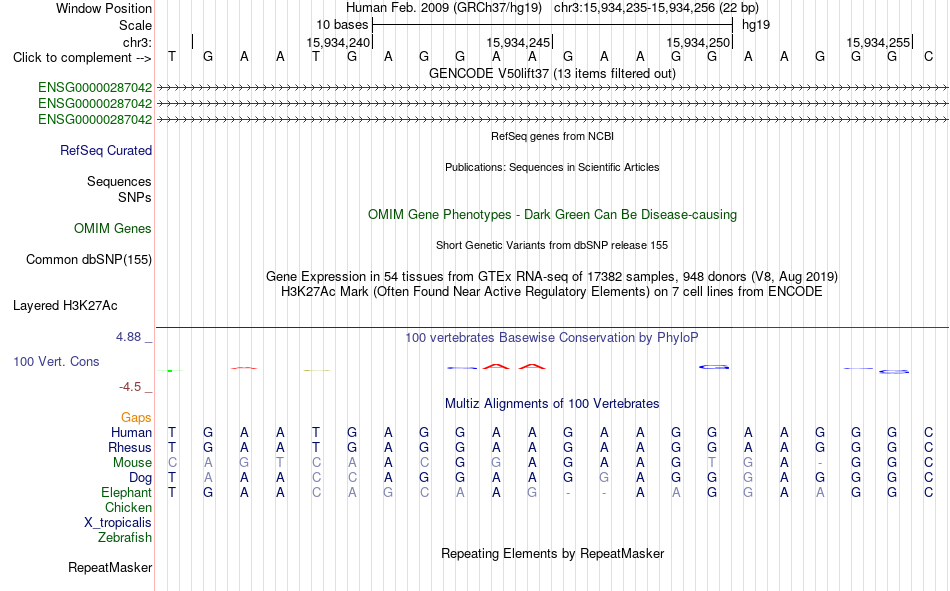Click the Mouse alignment row label
950x591 pixels.
(x=132, y=462)
